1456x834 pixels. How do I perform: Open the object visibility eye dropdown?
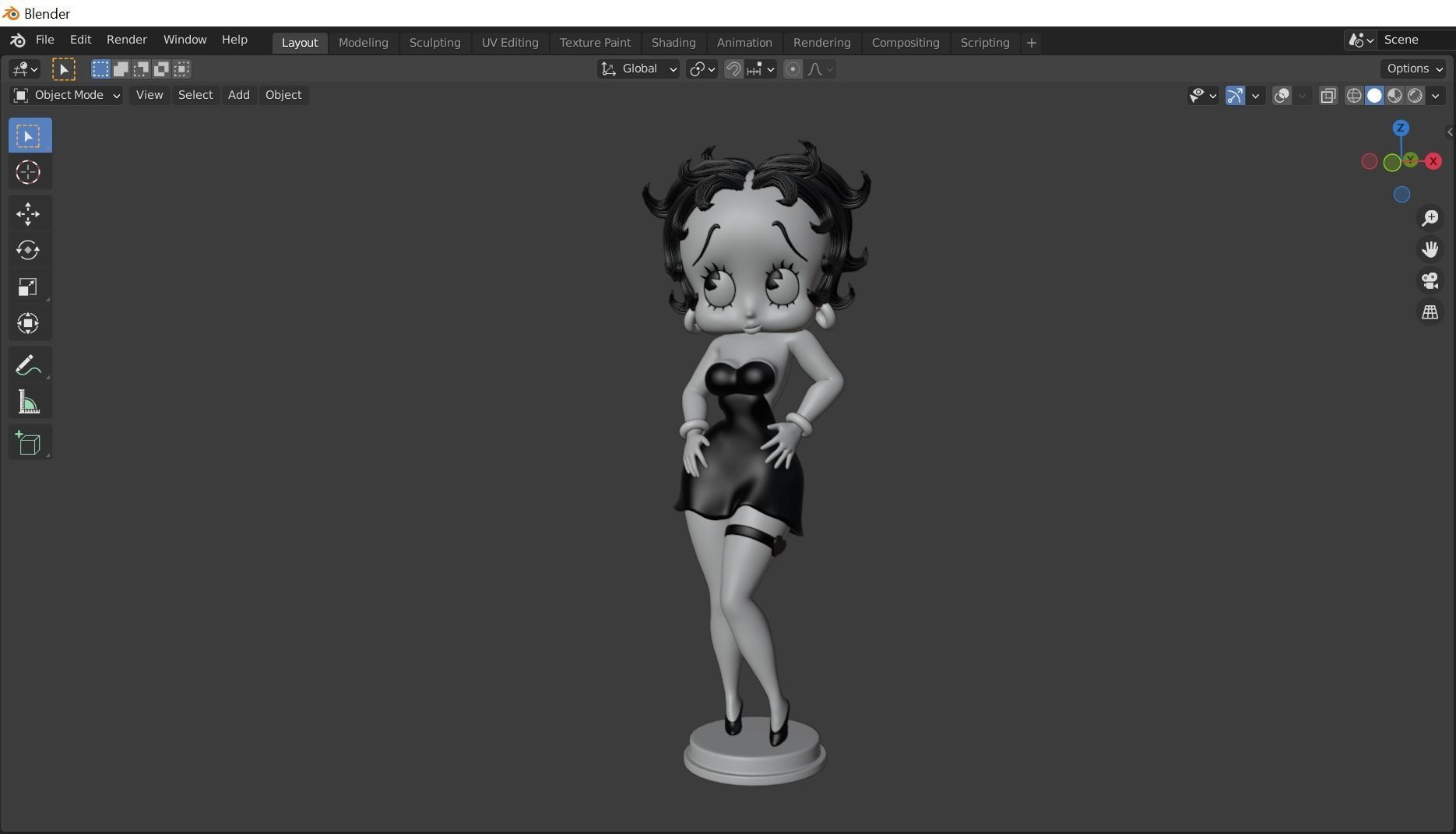pos(1203,96)
